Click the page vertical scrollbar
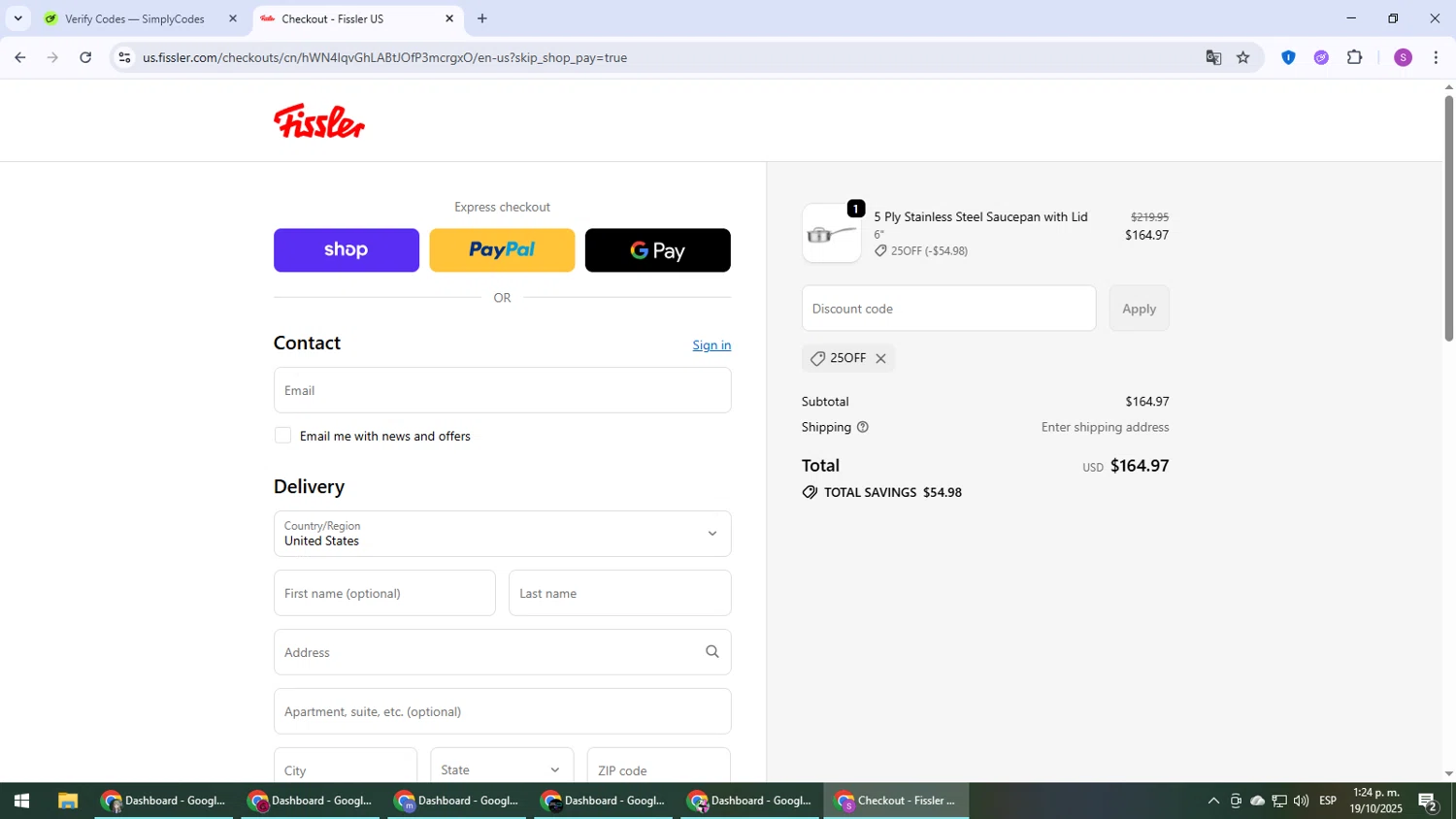This screenshot has height=819, width=1456. point(1448,218)
